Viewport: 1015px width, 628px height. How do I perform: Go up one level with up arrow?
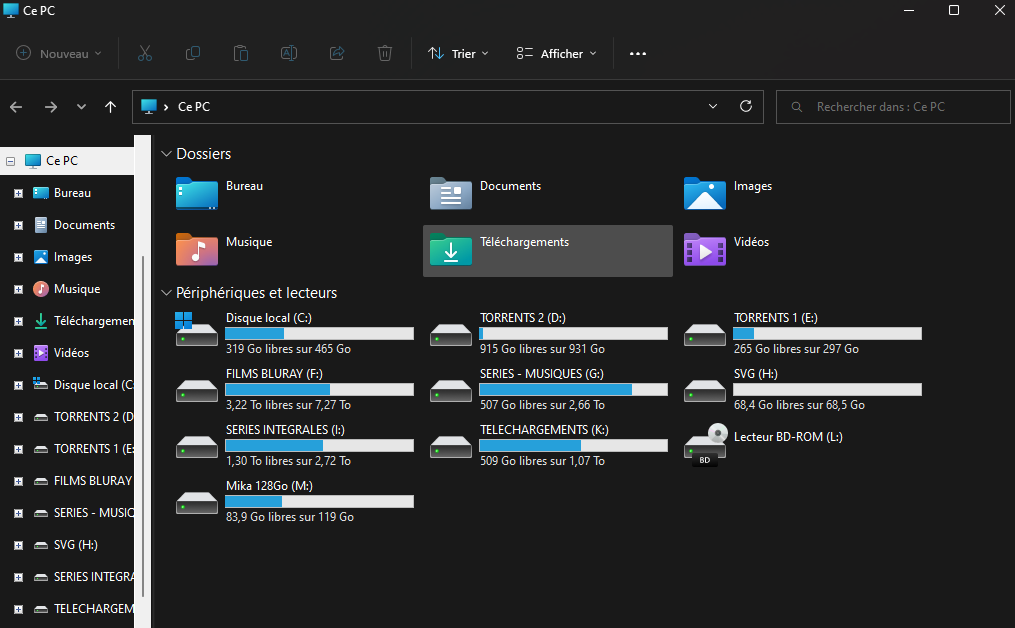pyautogui.click(x=110, y=107)
